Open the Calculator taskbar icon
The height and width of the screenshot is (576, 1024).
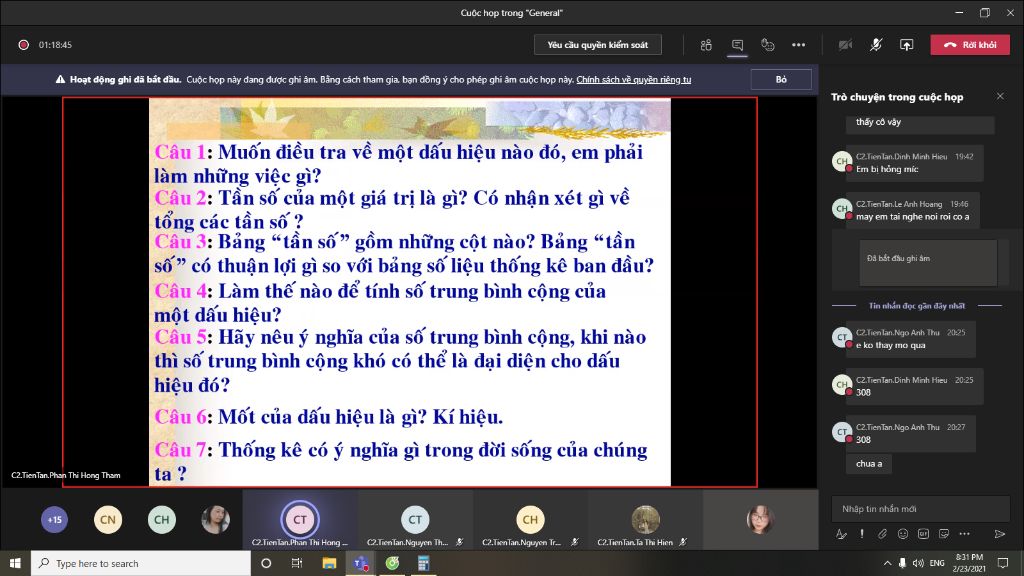[423, 563]
